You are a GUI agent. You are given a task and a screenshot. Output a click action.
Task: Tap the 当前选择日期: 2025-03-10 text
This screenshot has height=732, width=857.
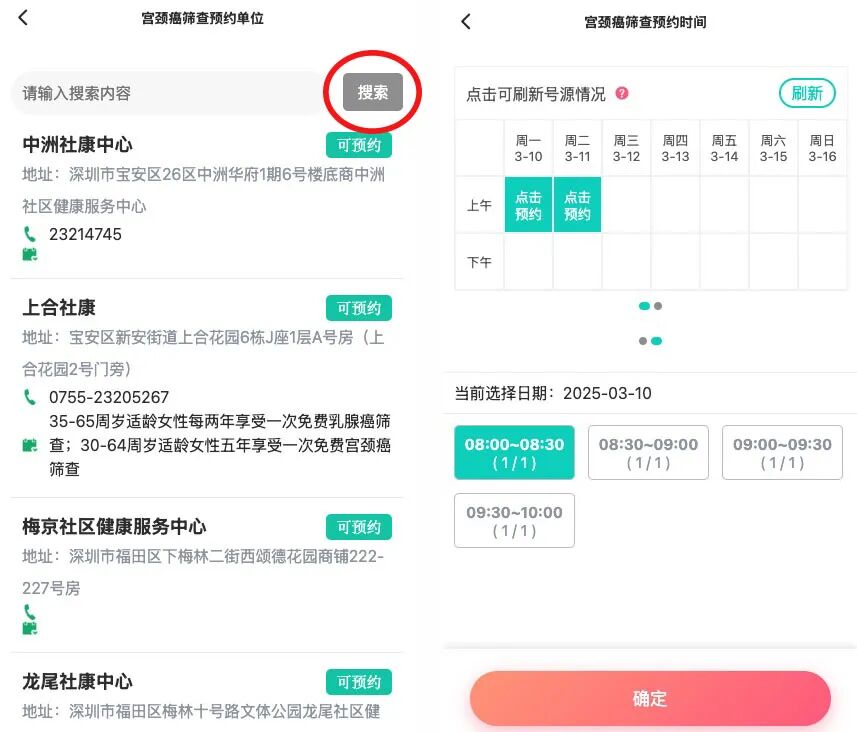click(553, 393)
